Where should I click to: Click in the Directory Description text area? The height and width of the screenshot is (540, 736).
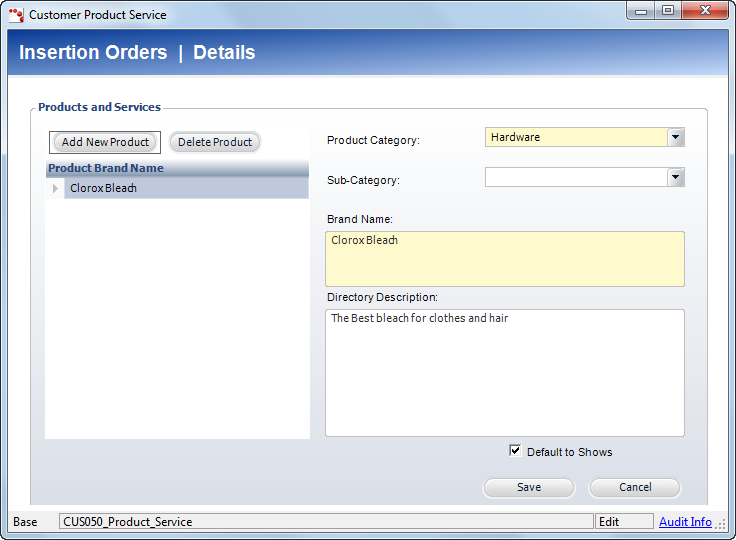click(x=505, y=373)
